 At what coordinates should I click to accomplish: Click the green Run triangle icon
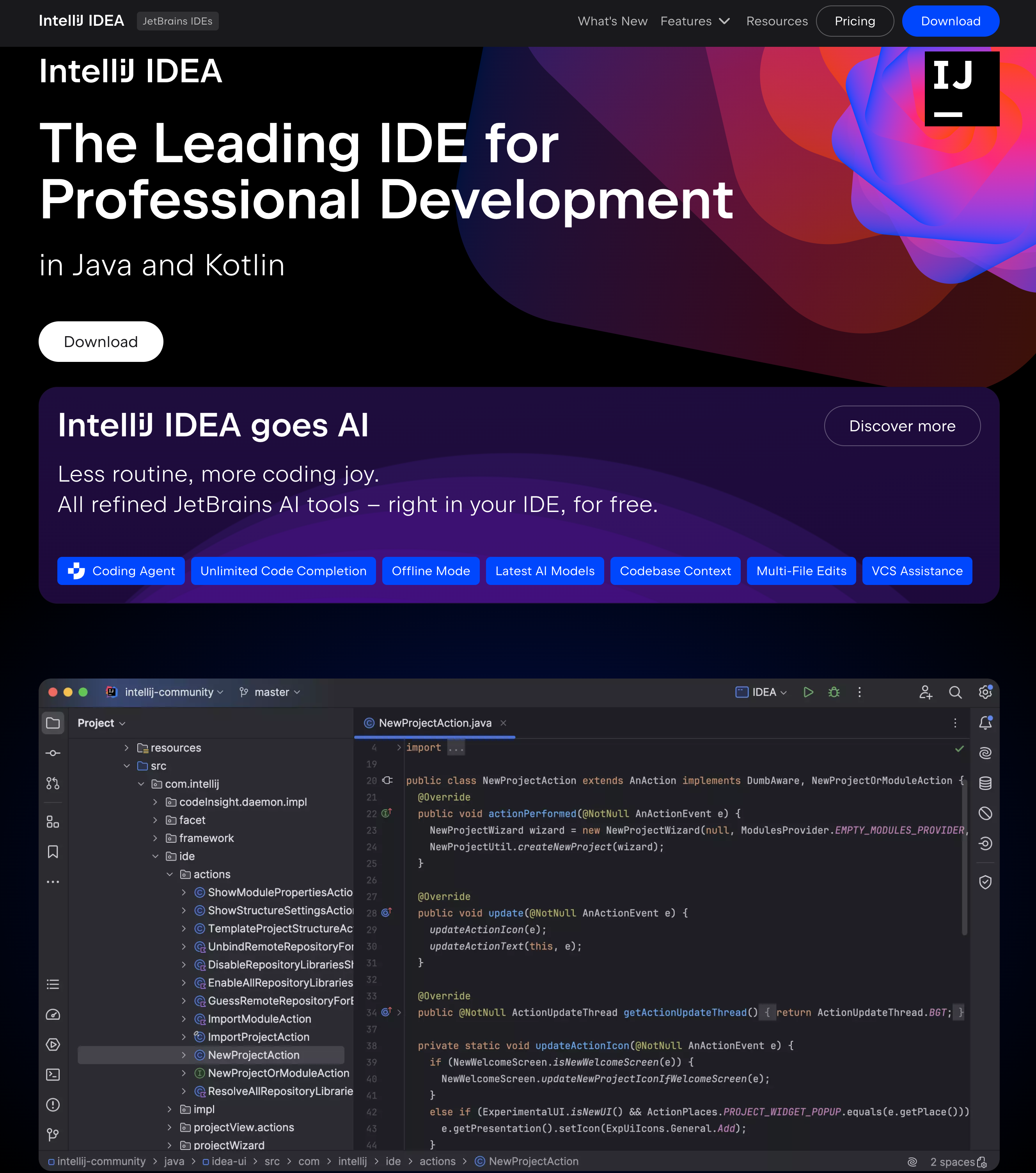click(x=808, y=692)
